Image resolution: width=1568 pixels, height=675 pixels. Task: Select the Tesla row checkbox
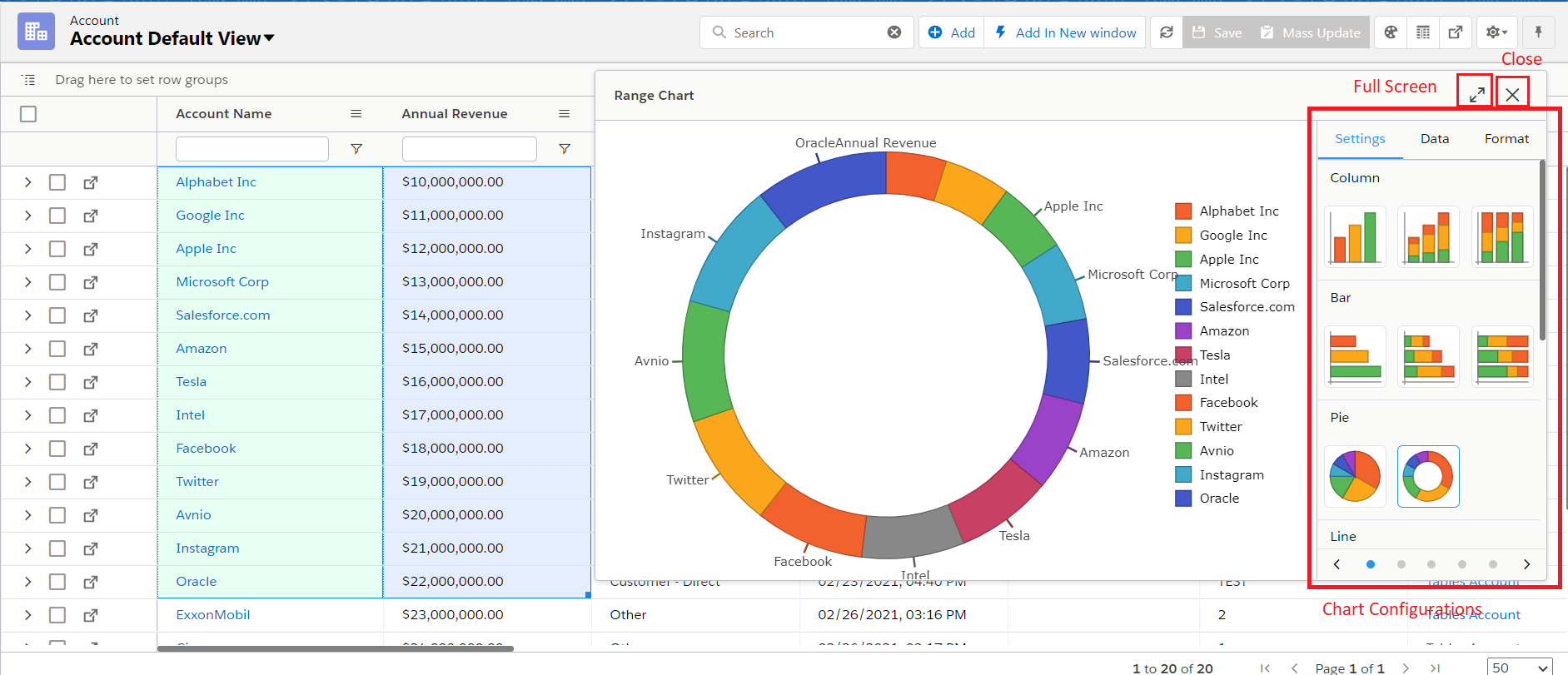tap(57, 382)
